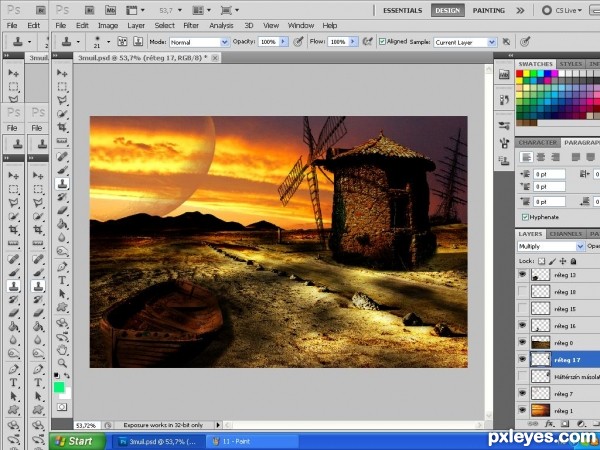Switch to the CHARACTER tab

pos(538,142)
